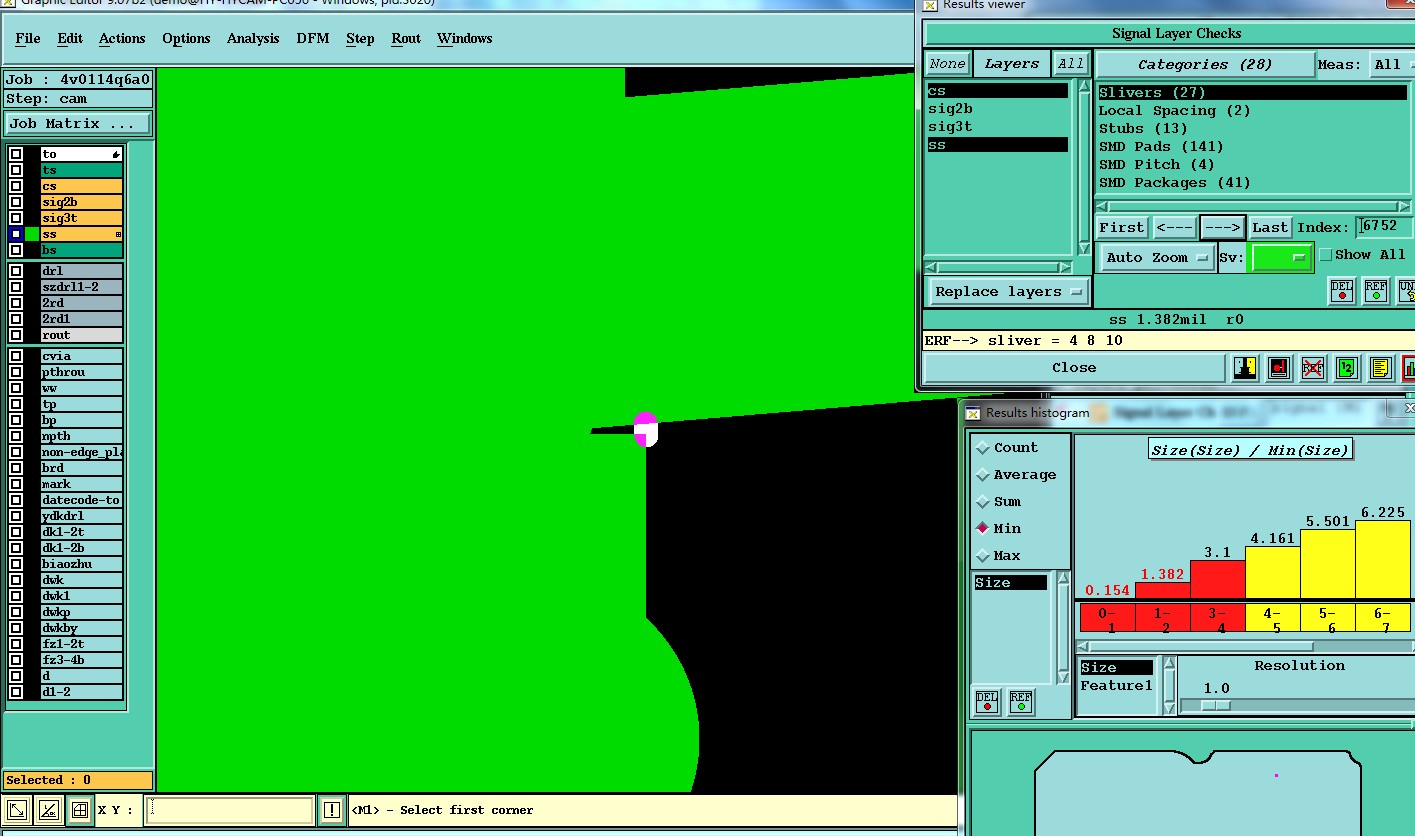Click the exclamation mark icon beside the XY field

[332, 810]
